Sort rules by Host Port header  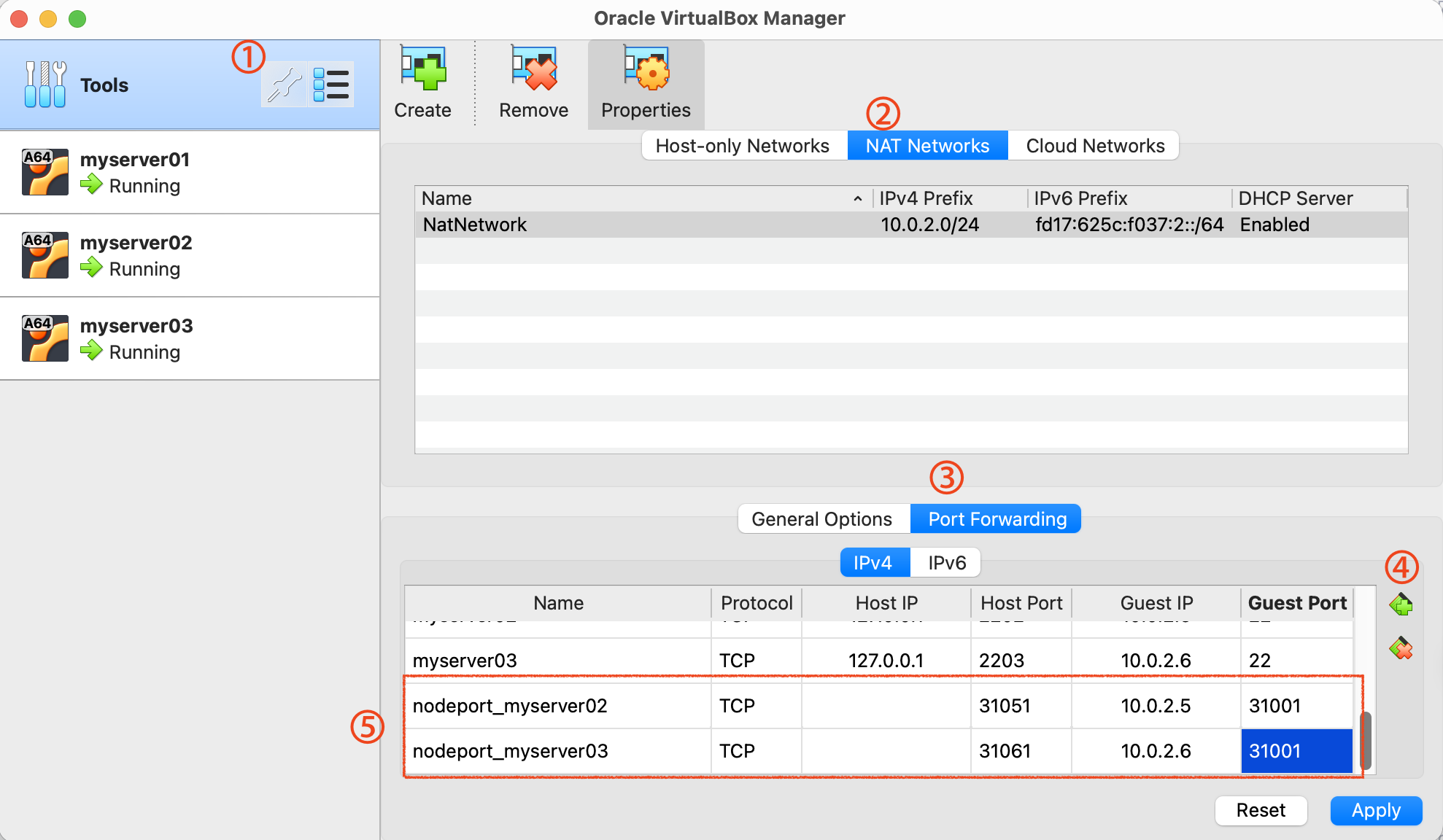tap(1021, 603)
